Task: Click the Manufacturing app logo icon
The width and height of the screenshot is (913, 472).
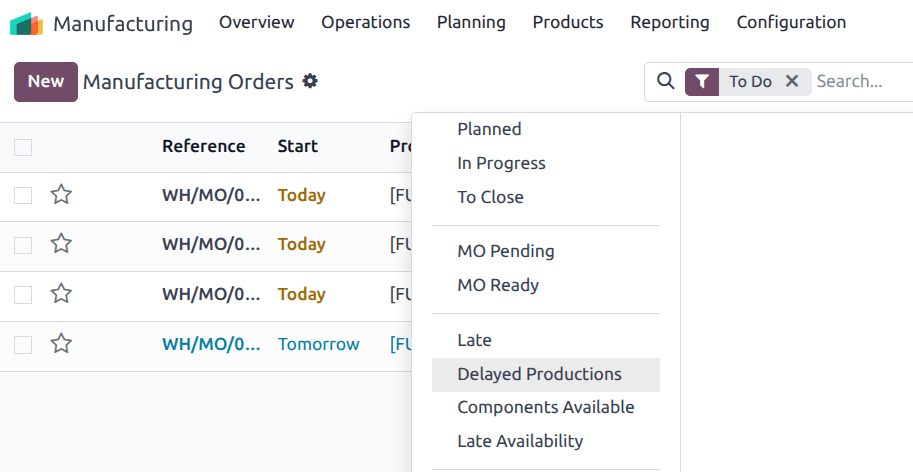Action: (x=27, y=23)
